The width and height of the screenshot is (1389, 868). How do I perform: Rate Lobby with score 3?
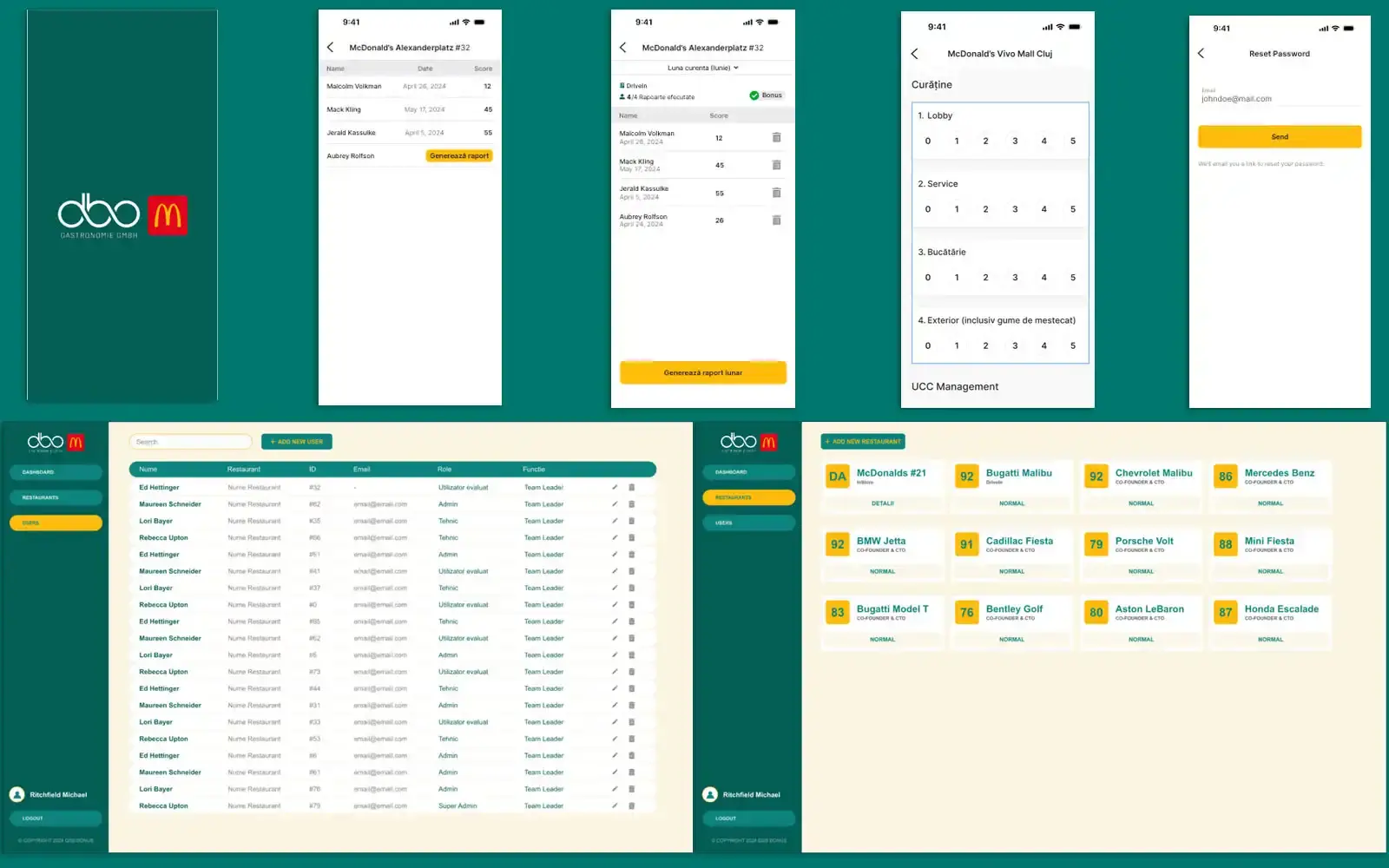1015,141
